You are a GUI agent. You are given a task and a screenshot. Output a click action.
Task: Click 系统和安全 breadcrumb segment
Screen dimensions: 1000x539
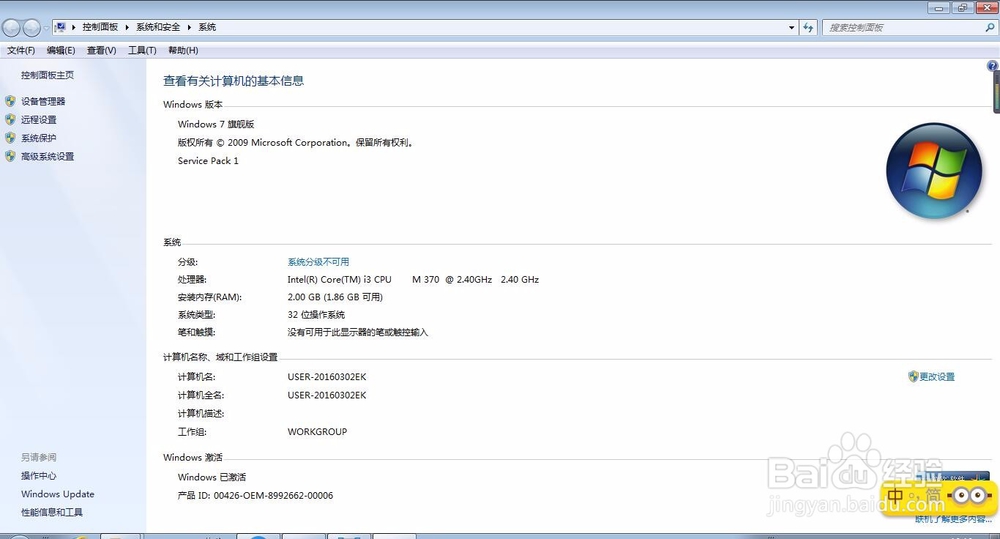[x=158, y=27]
